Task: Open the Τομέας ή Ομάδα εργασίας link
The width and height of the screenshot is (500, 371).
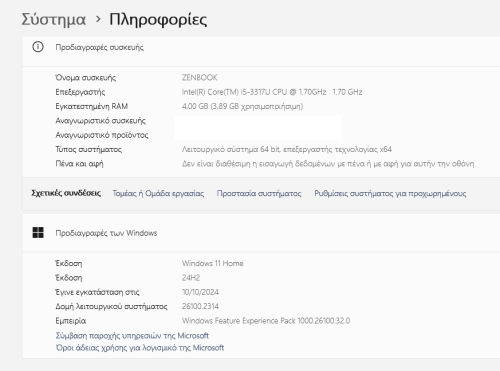Action: coord(158,193)
